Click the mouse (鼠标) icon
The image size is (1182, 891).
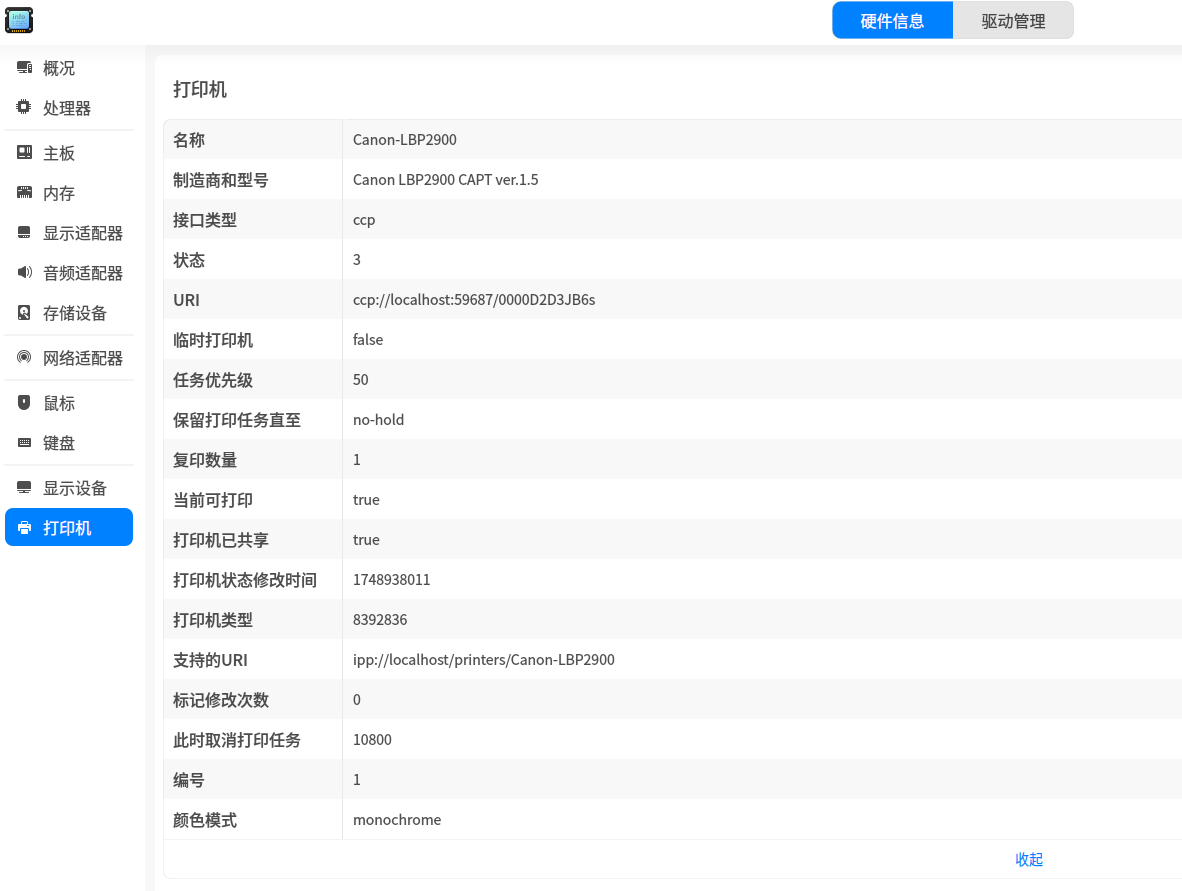point(24,403)
